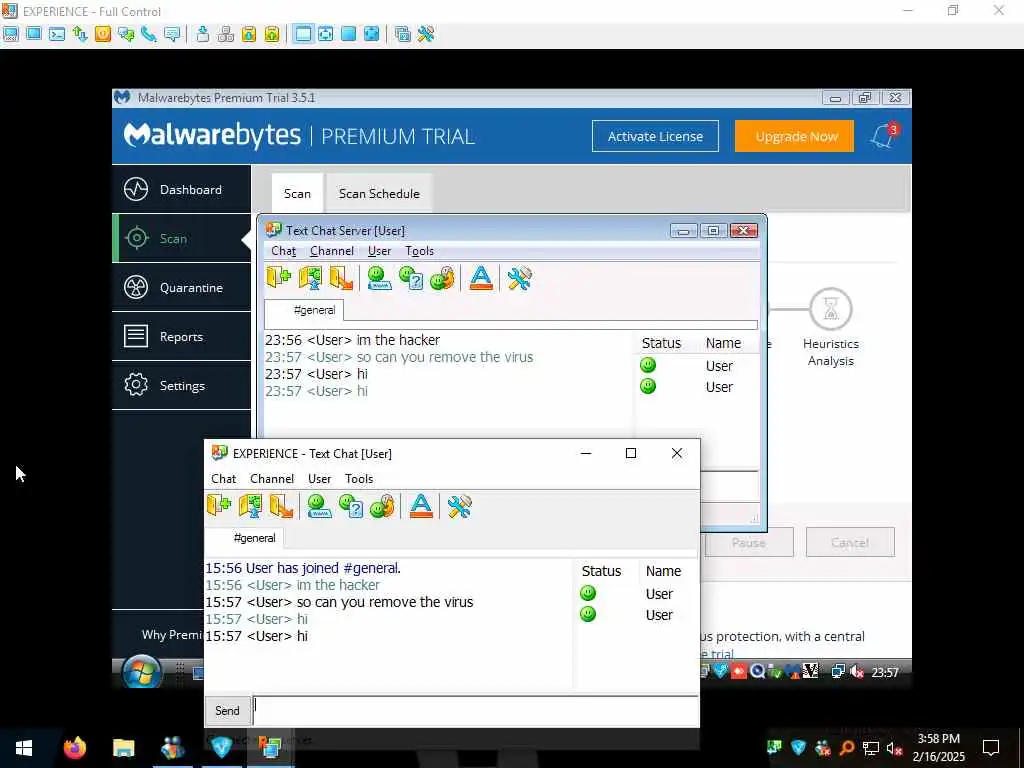Click the View Only monitor icon in Radmin toolbar
Viewport: 1024px width, 768px height.
34,34
